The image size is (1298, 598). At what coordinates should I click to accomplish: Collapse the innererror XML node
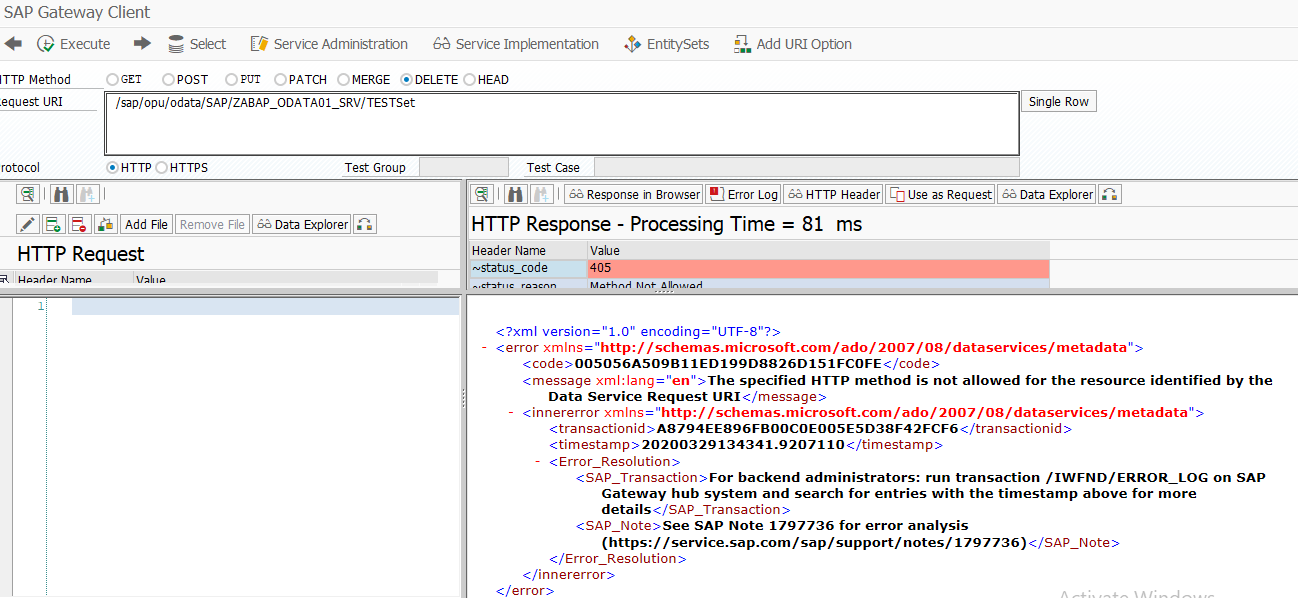511,412
